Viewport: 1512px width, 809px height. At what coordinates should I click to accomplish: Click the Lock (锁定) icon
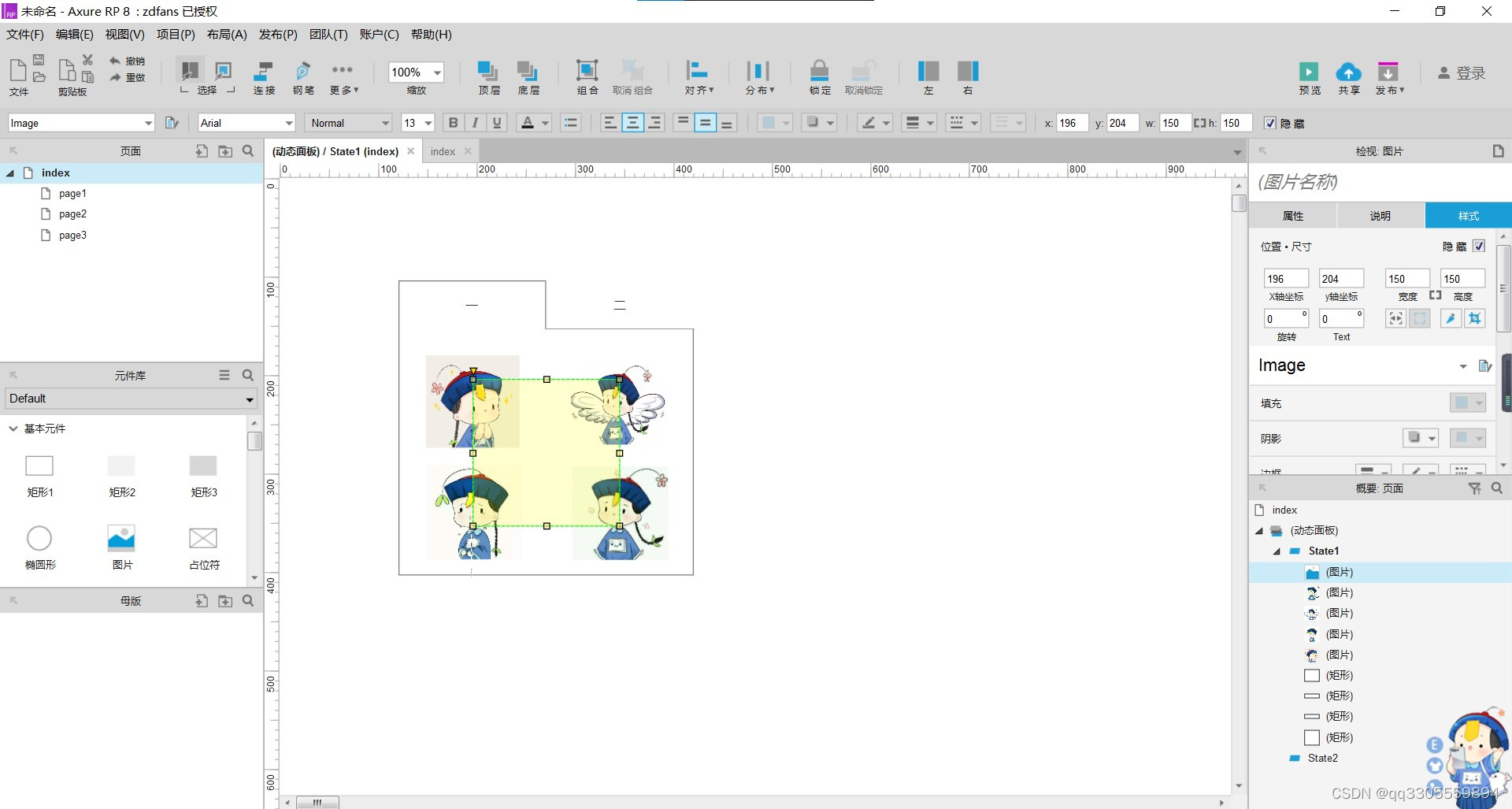coord(820,71)
